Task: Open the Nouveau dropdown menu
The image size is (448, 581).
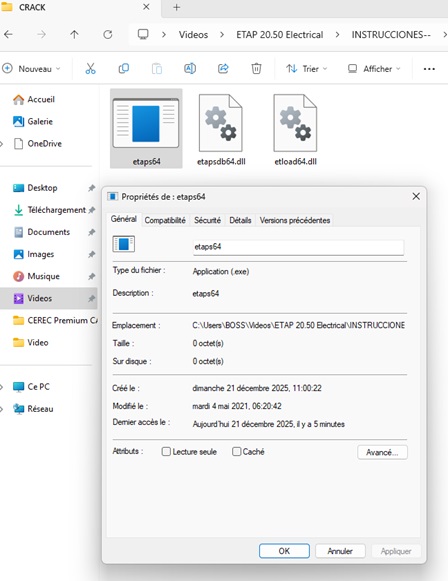Action: [x=31, y=69]
